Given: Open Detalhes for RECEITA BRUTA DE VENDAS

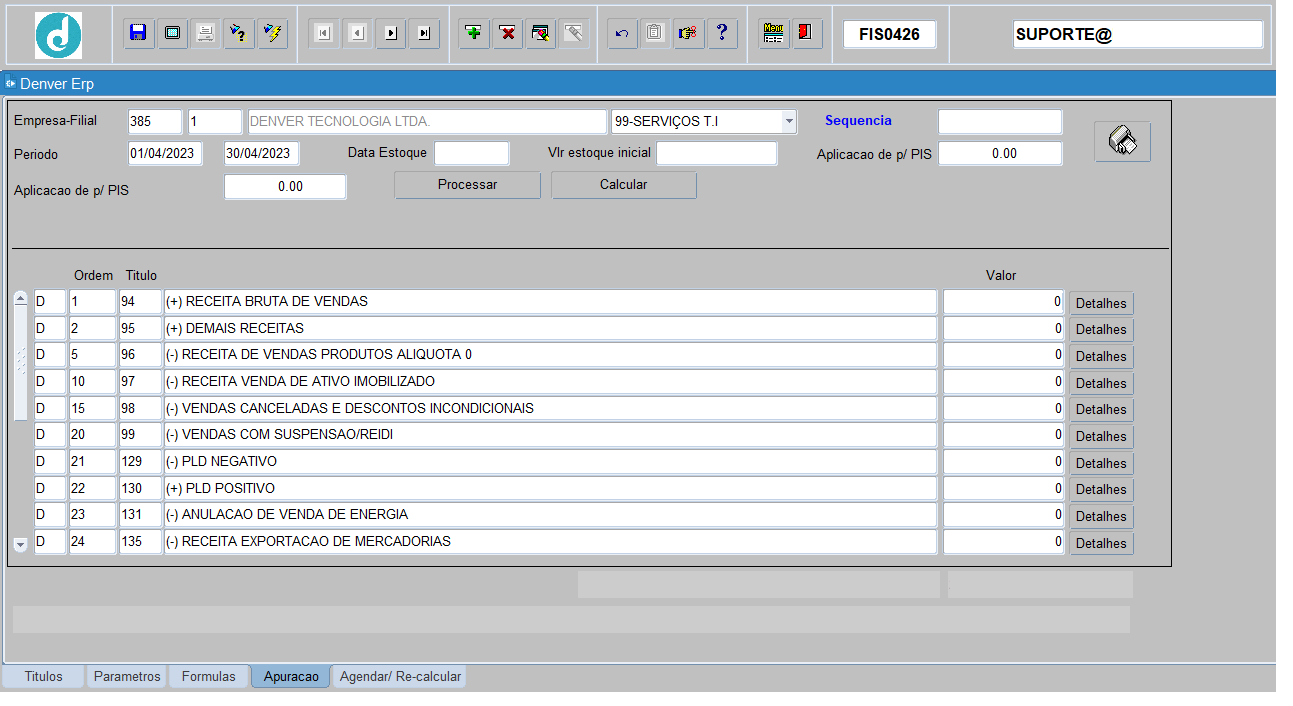Looking at the screenshot, I should click(1101, 303).
